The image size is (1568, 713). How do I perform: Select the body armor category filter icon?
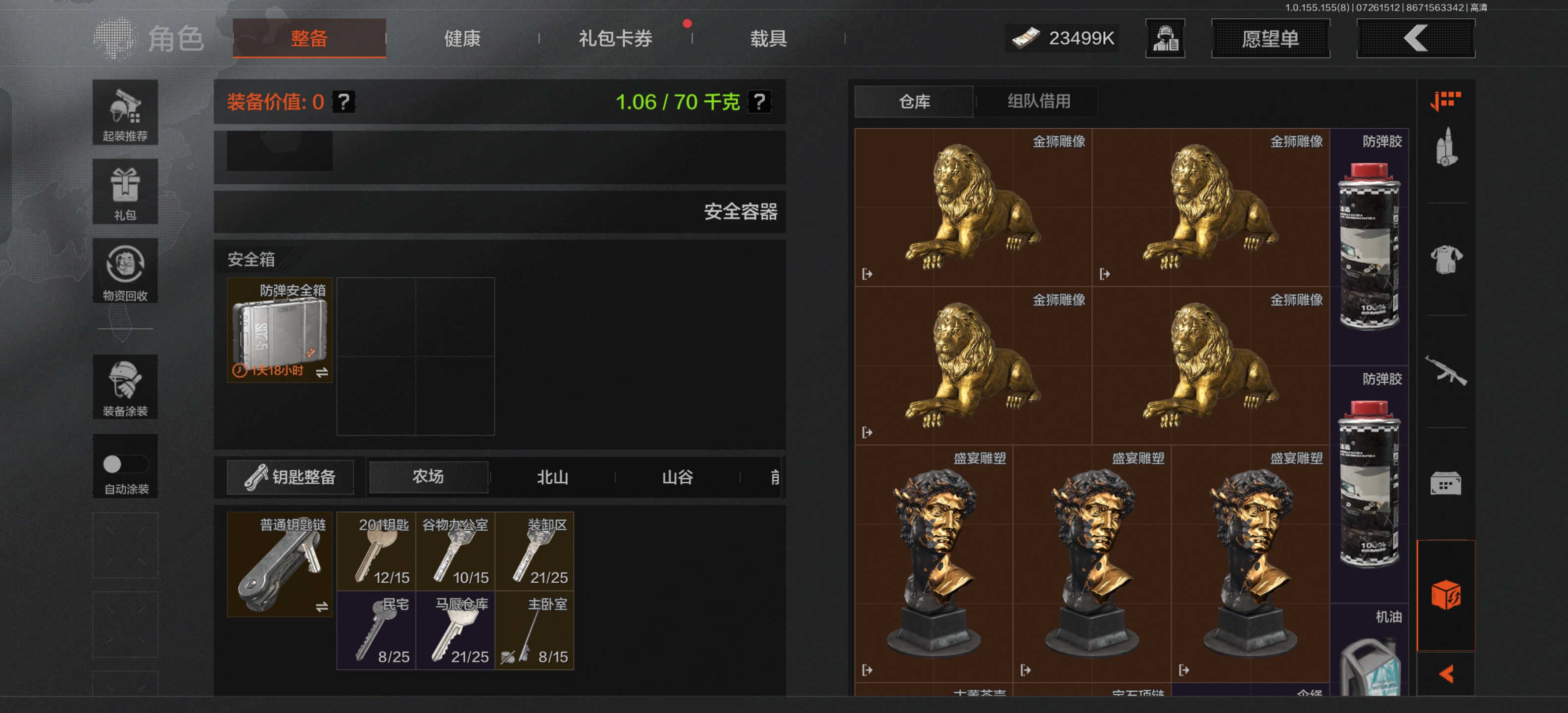coord(1446,260)
